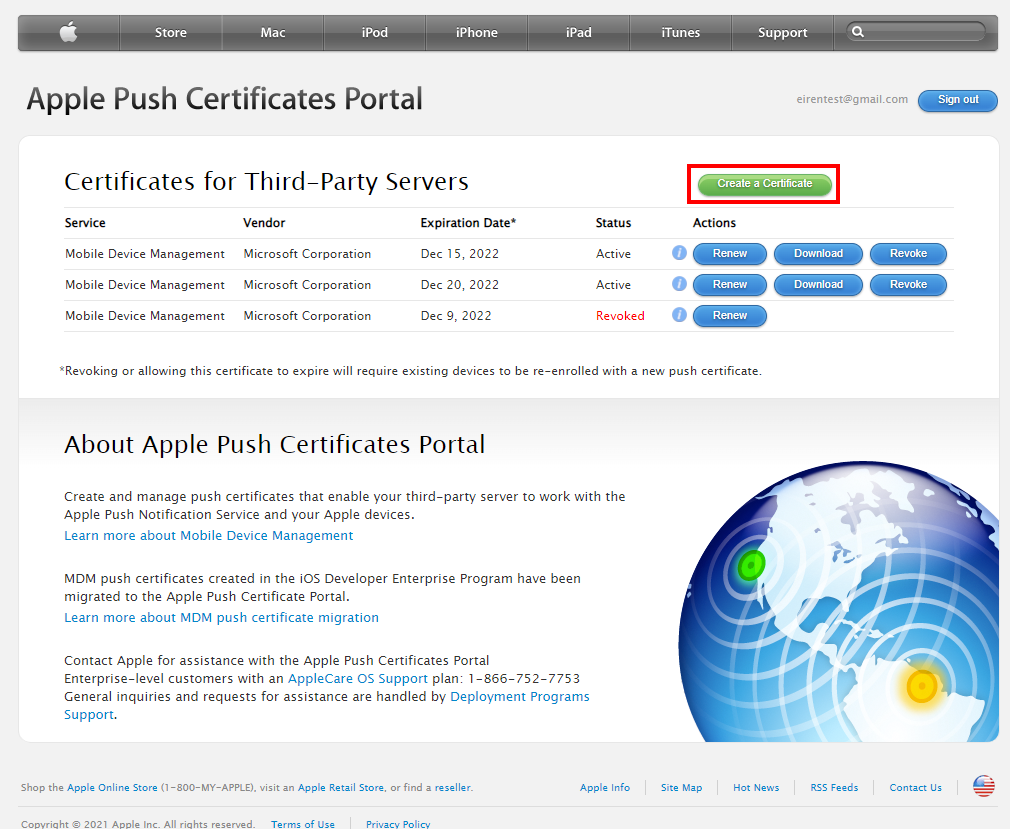The image size is (1010, 829).
Task: Click the eirentest@gmail.com account text
Action: pyautogui.click(x=852, y=99)
